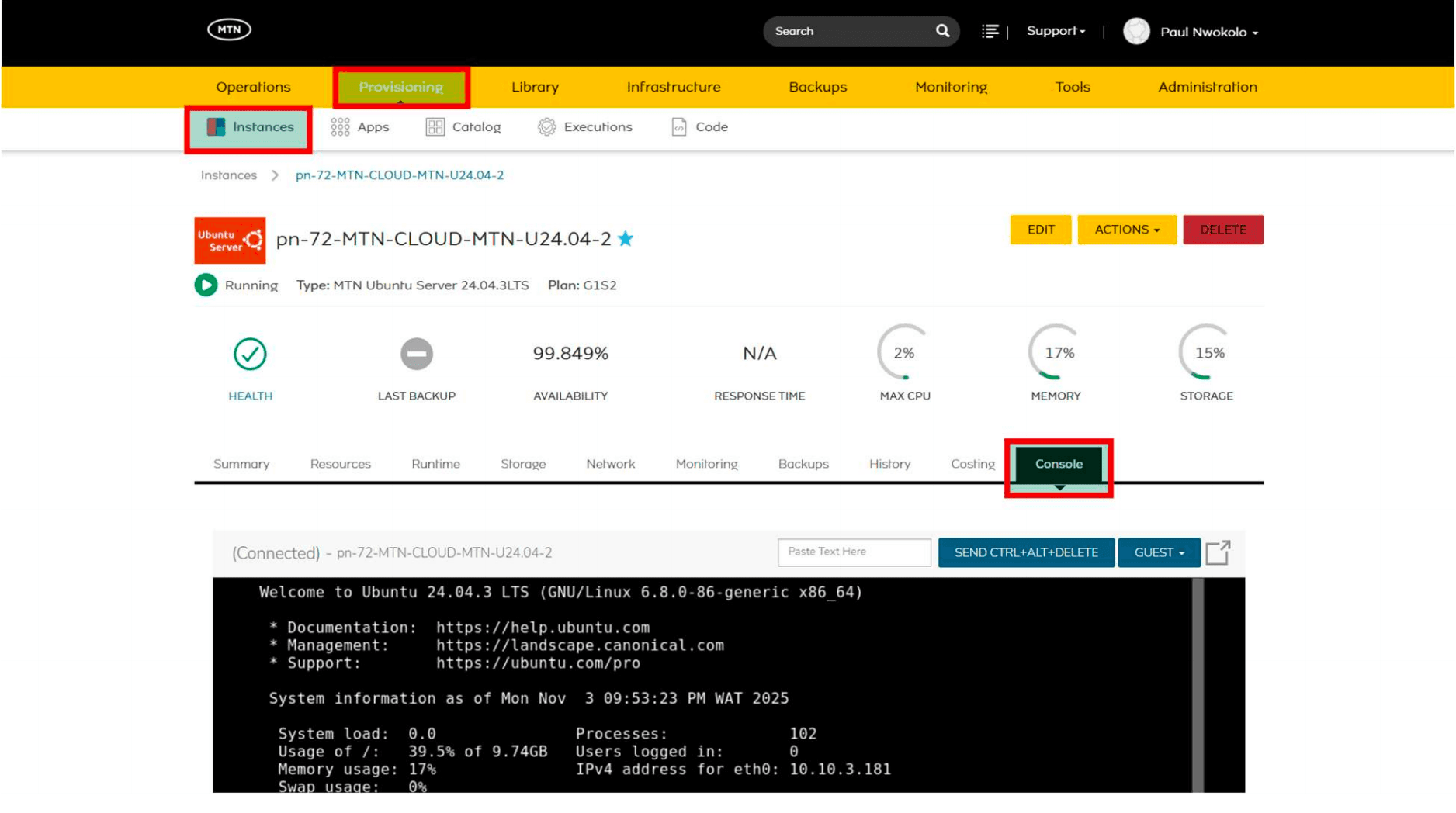Open Paul Nwokolo user menu
The height and width of the screenshot is (813, 1456).
[1208, 33]
